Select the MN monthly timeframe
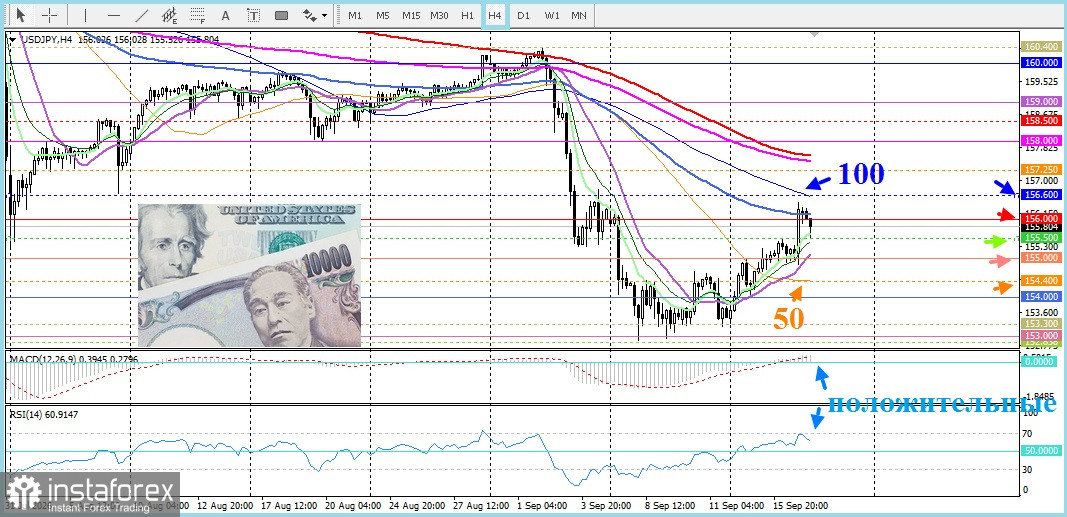Viewport: 1067px width, 517px height. click(x=578, y=15)
